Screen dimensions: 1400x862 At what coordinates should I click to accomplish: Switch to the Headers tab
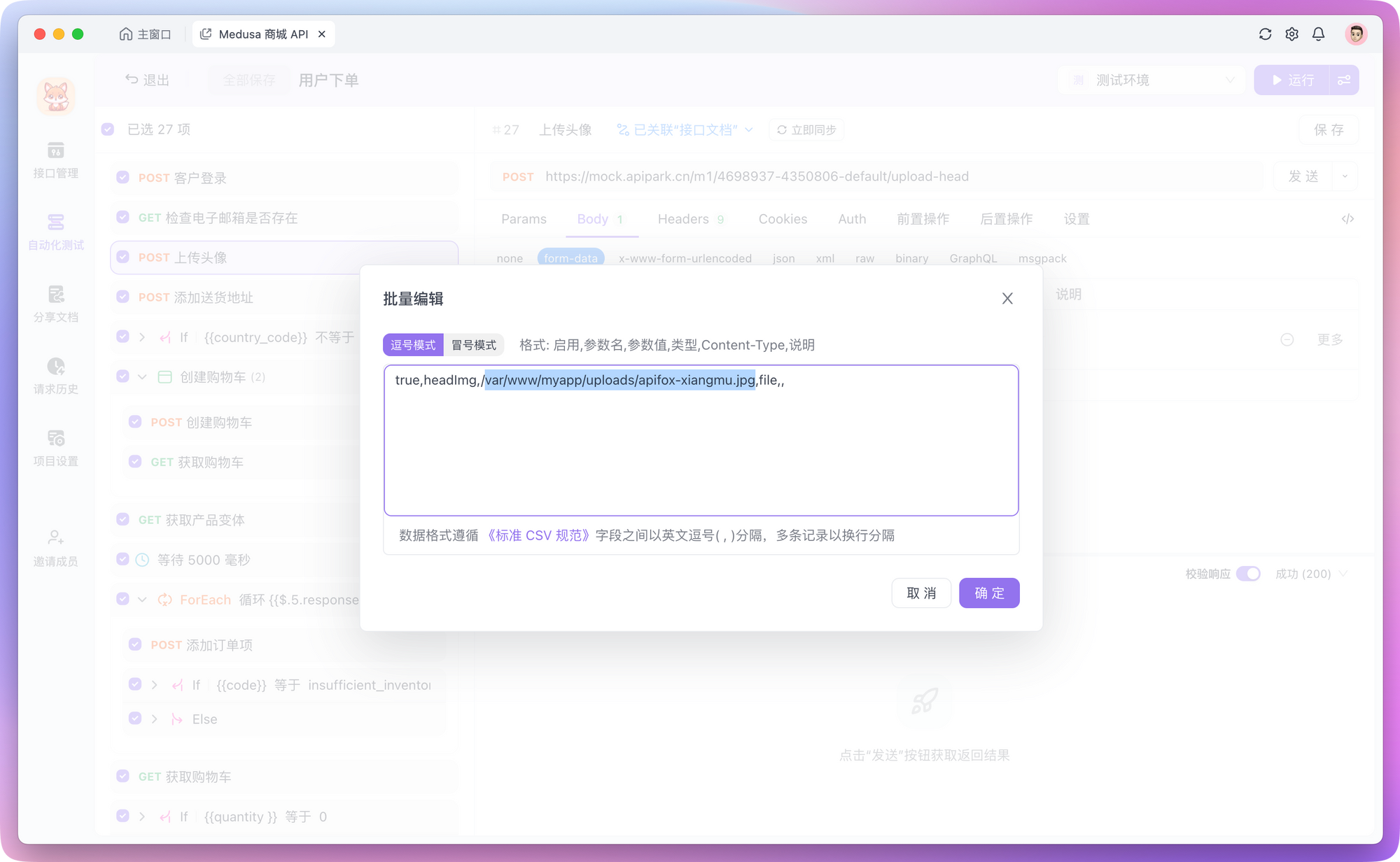click(x=682, y=219)
